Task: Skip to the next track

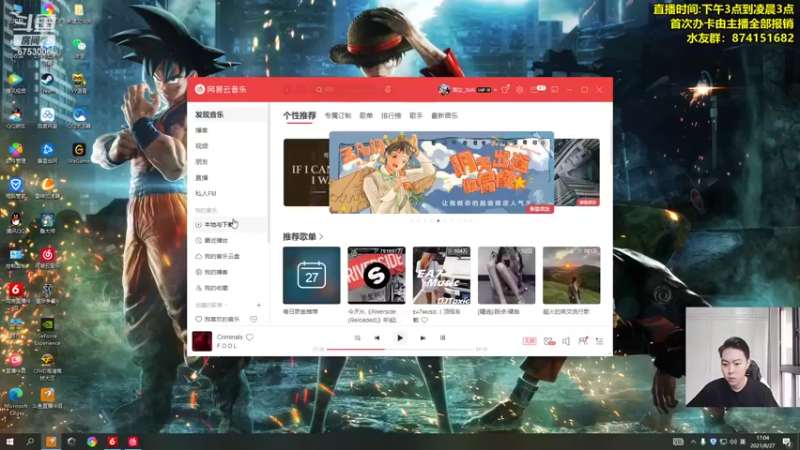Action: [x=423, y=338]
